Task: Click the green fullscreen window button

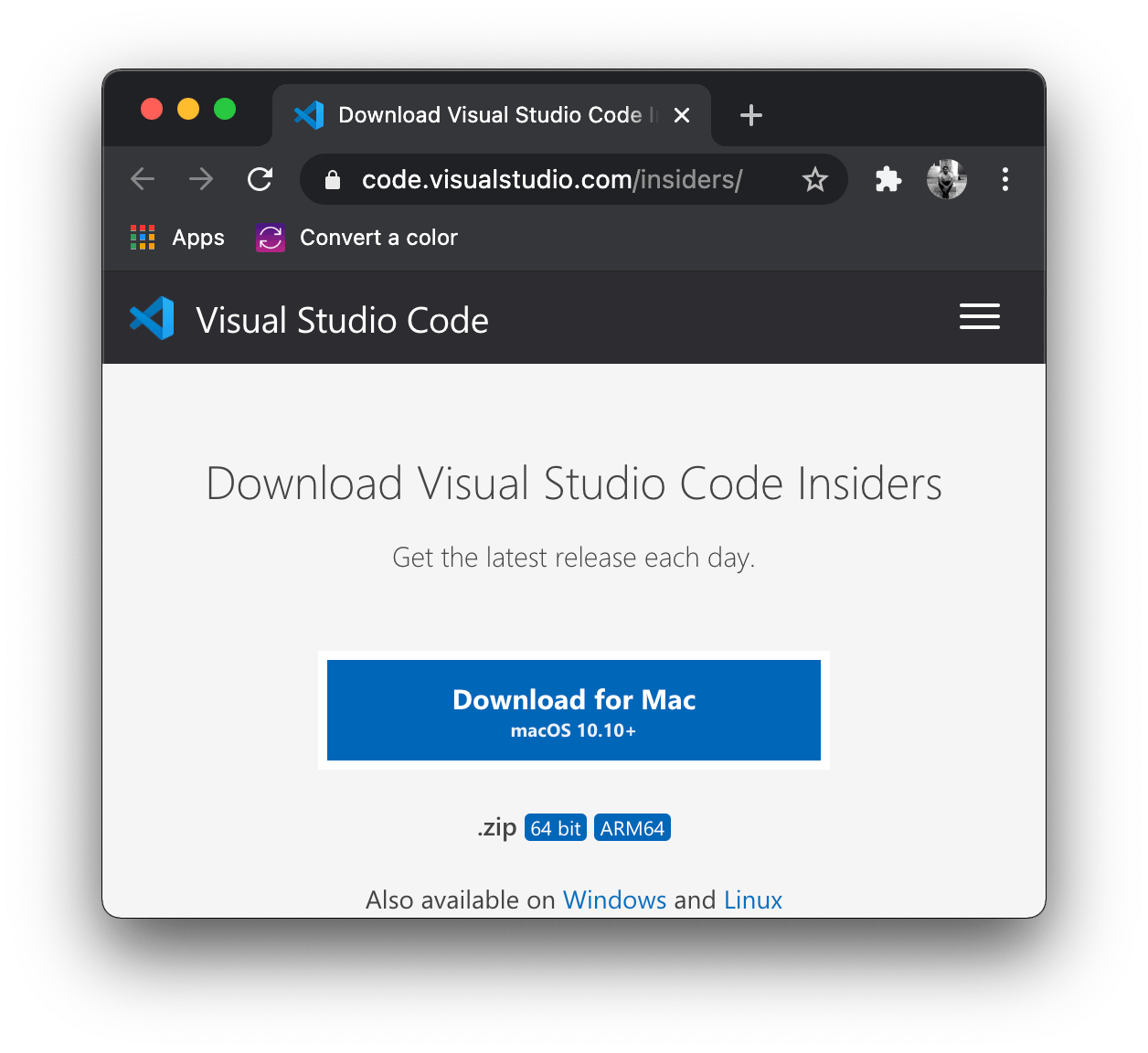Action: (225, 109)
